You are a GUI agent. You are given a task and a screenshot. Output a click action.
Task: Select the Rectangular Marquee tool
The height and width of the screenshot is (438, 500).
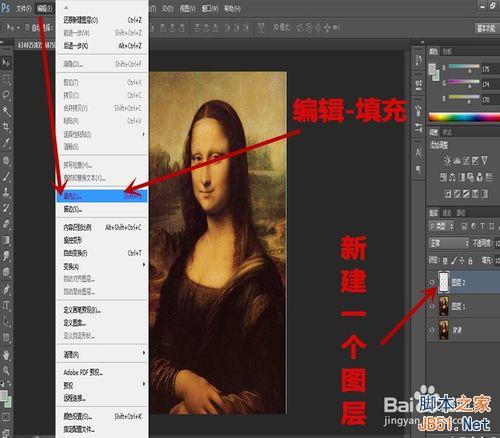pyautogui.click(x=6, y=79)
